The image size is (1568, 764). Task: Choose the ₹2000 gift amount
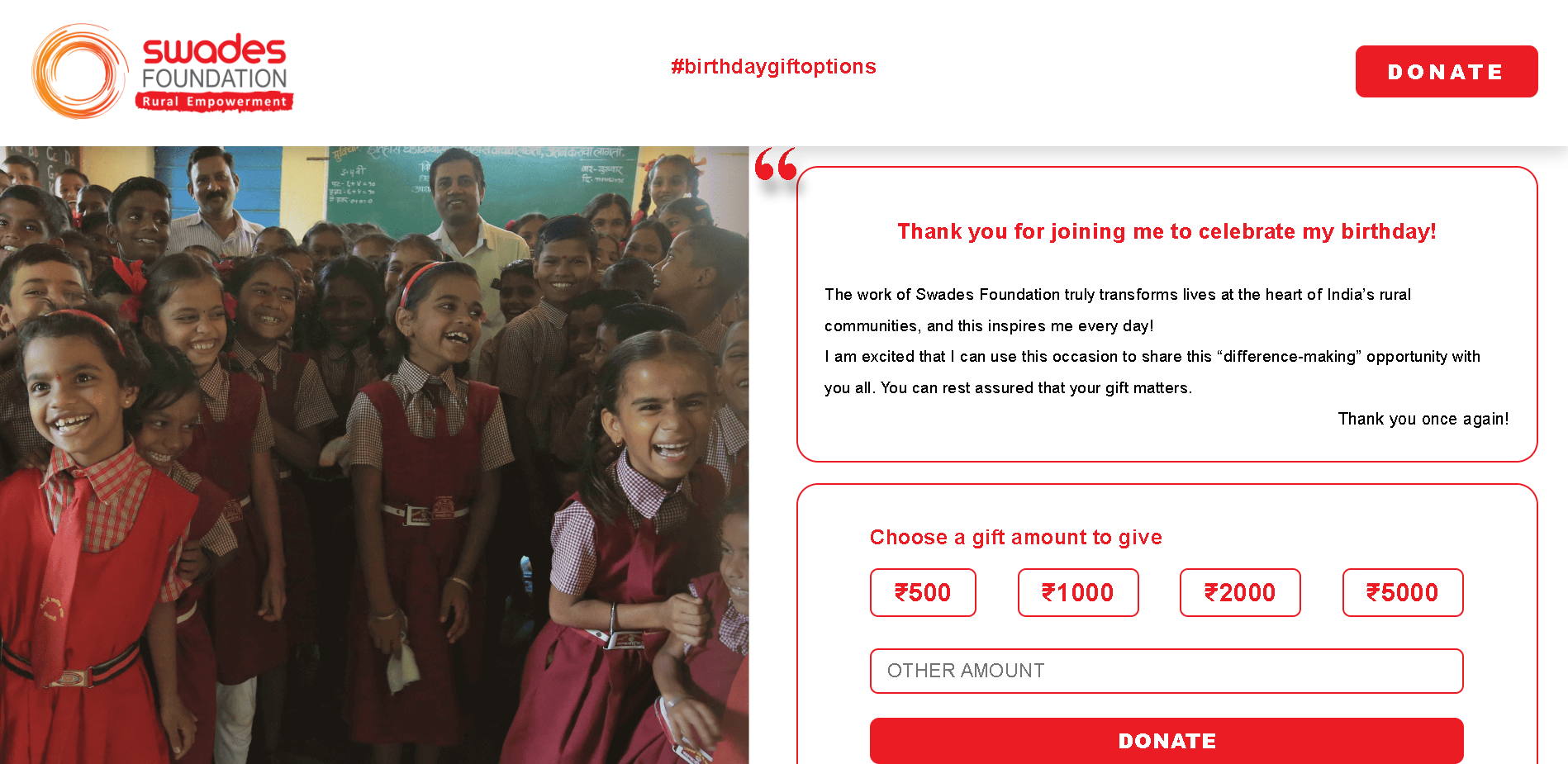click(1240, 592)
